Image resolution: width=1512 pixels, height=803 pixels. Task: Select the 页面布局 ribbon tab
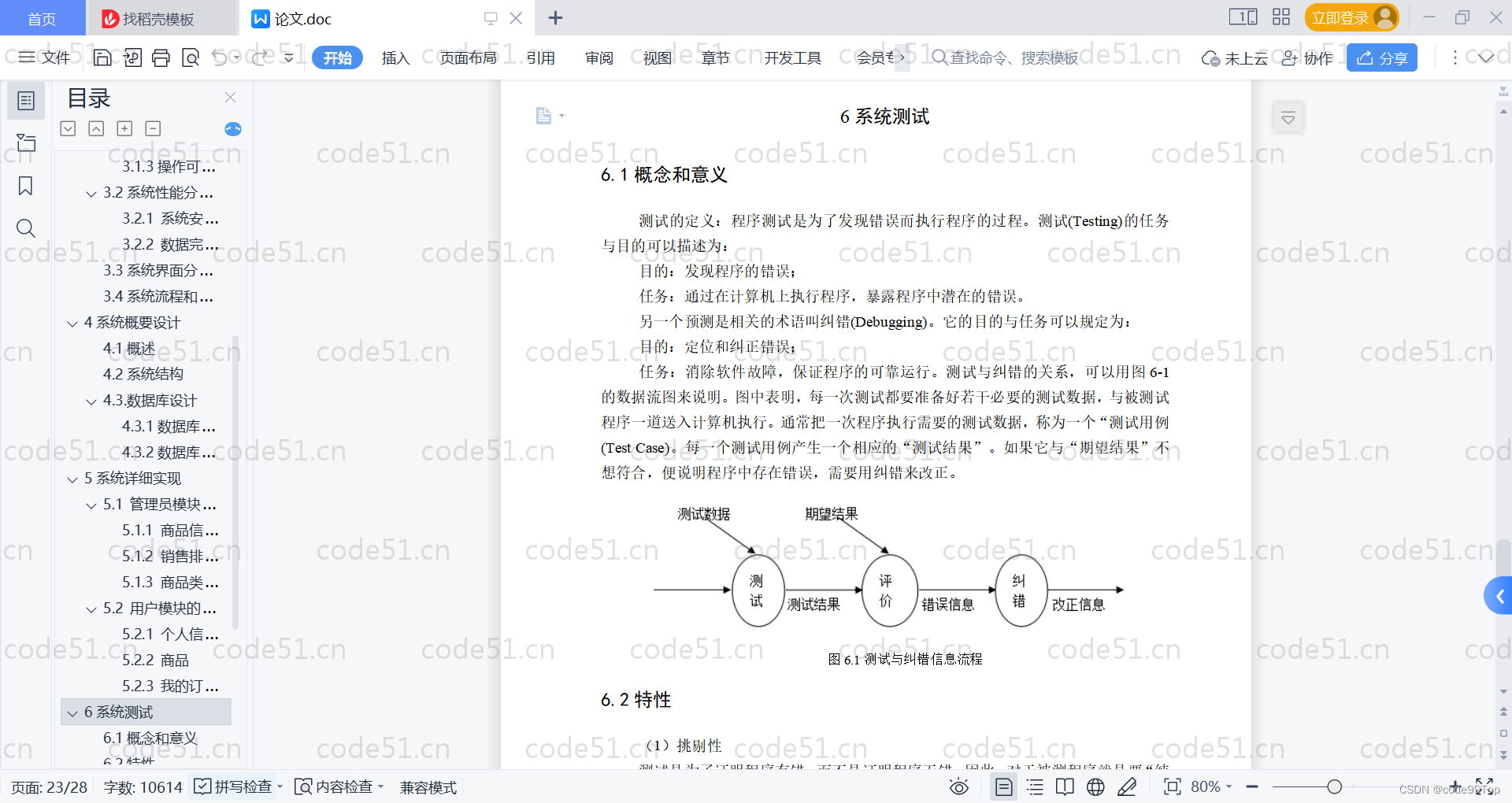point(468,57)
